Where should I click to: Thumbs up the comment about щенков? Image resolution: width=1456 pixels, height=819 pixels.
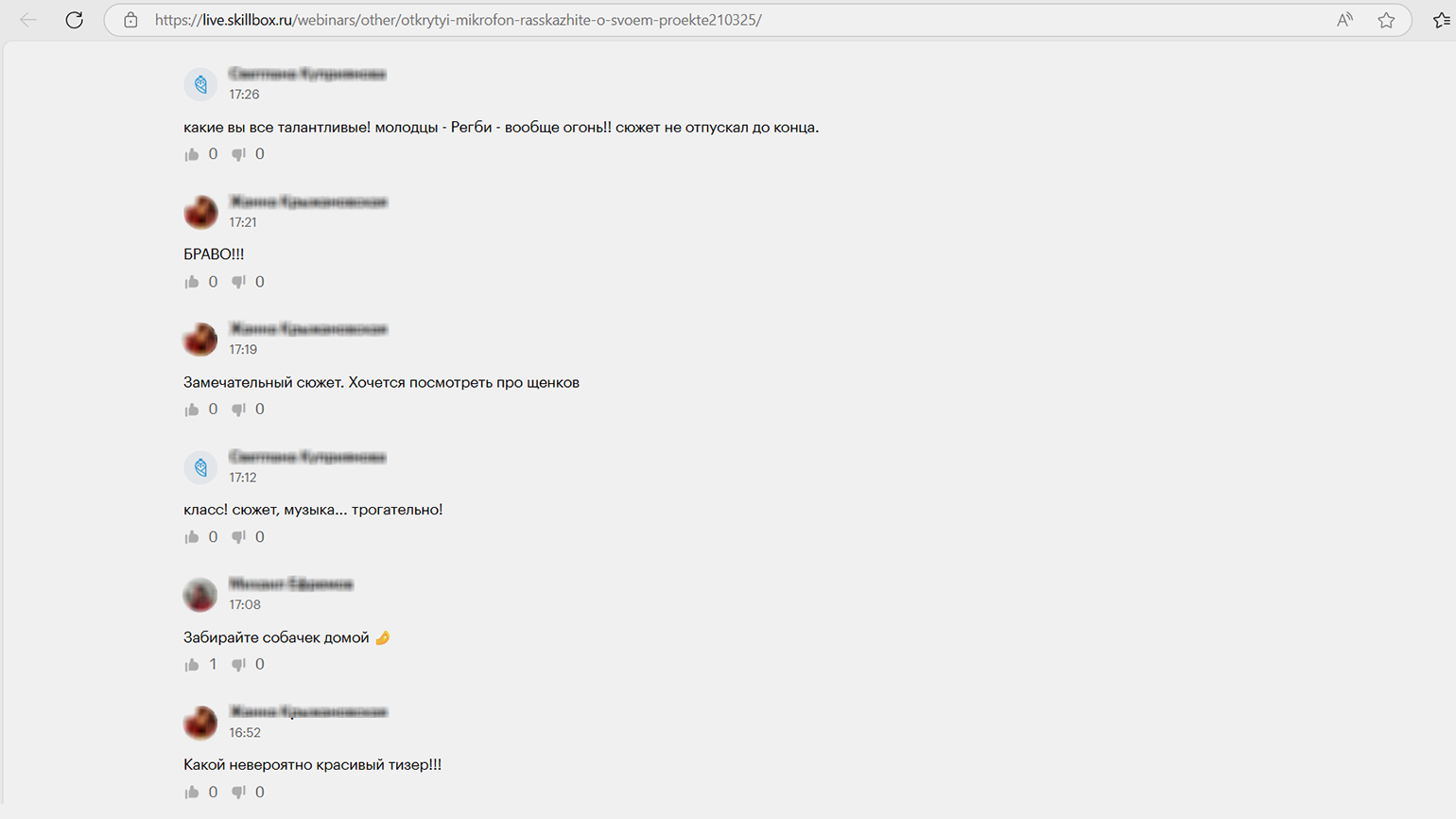click(x=192, y=409)
